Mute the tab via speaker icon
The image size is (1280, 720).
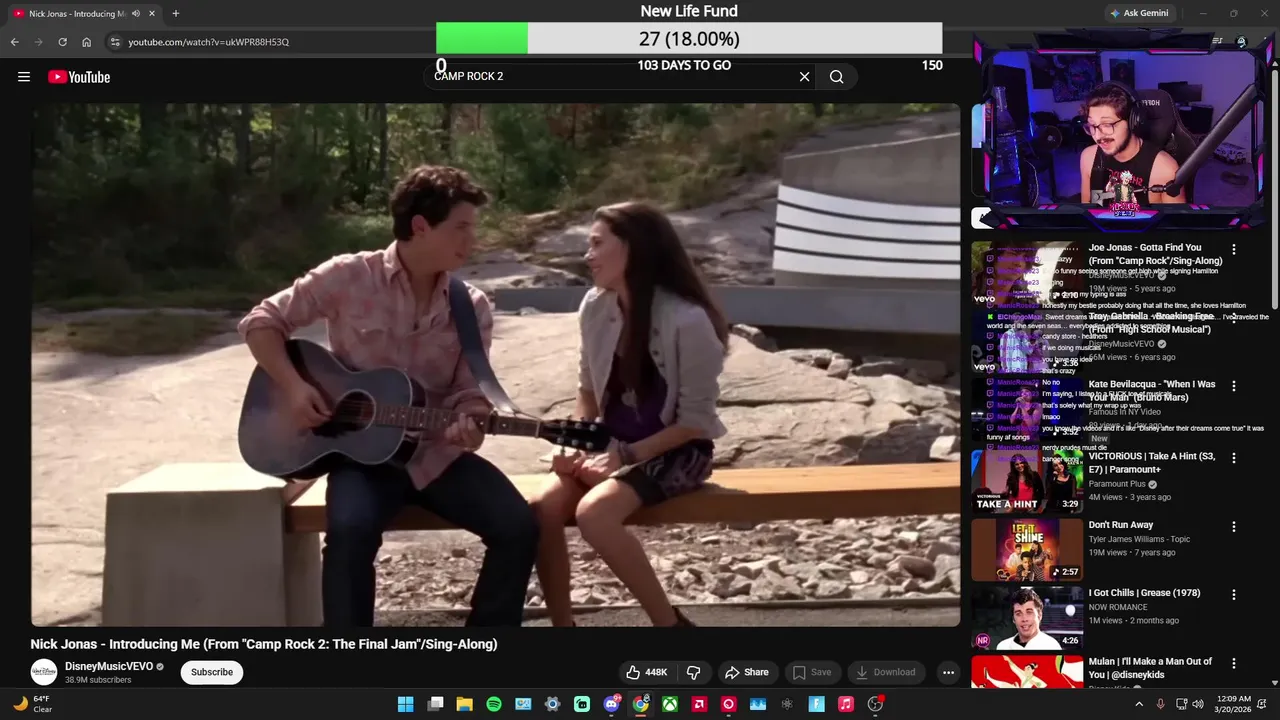(136, 13)
